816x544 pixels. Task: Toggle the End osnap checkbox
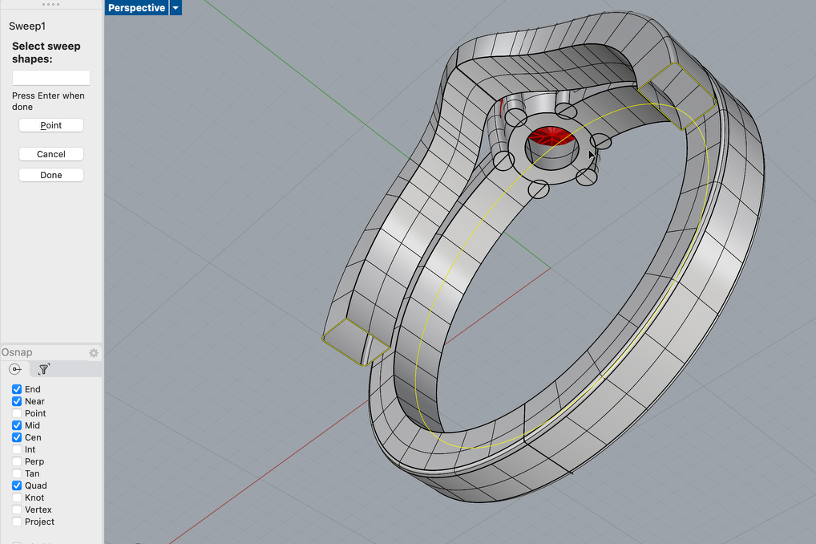[x=17, y=389]
